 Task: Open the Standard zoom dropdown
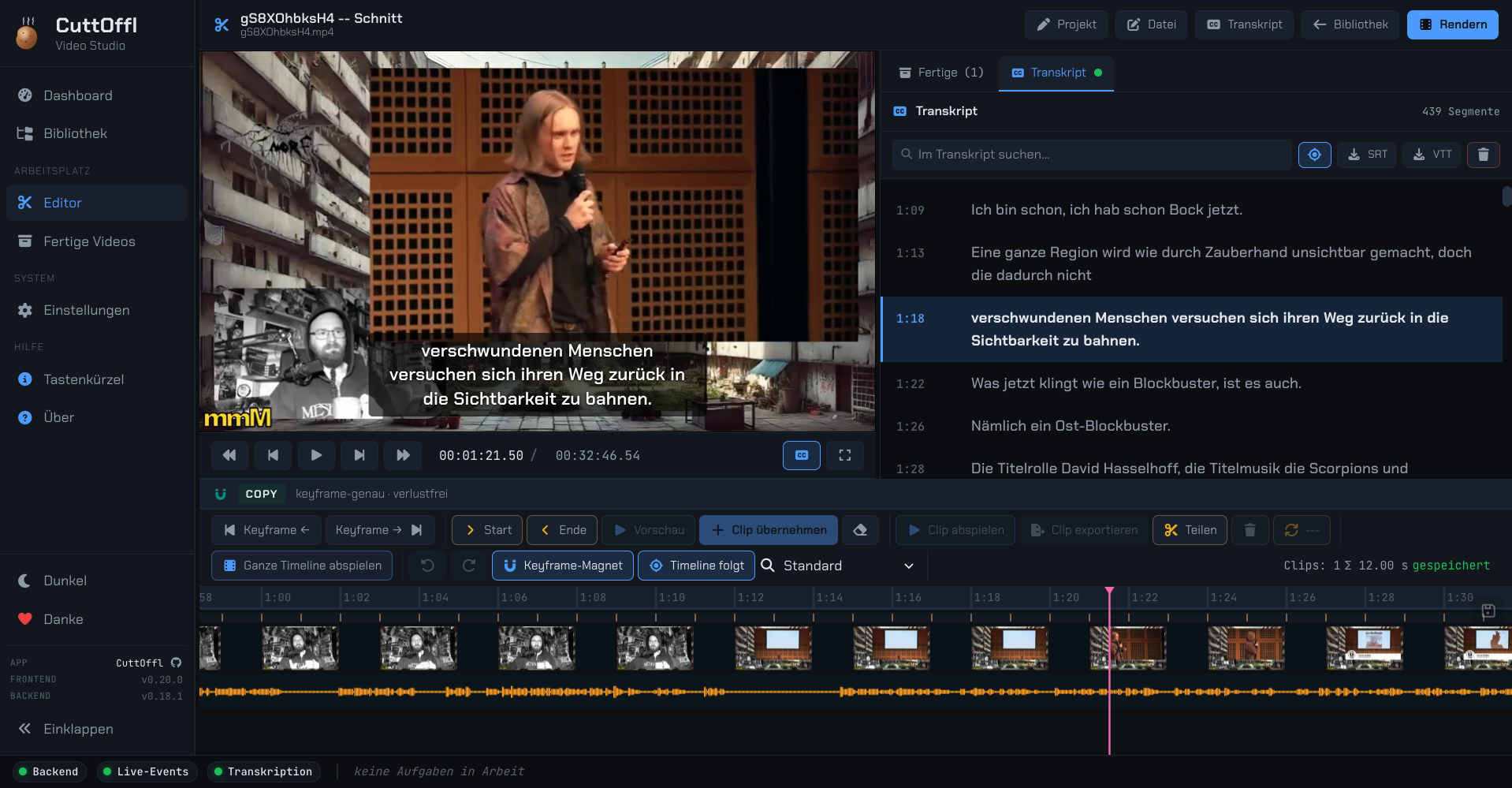(x=839, y=566)
